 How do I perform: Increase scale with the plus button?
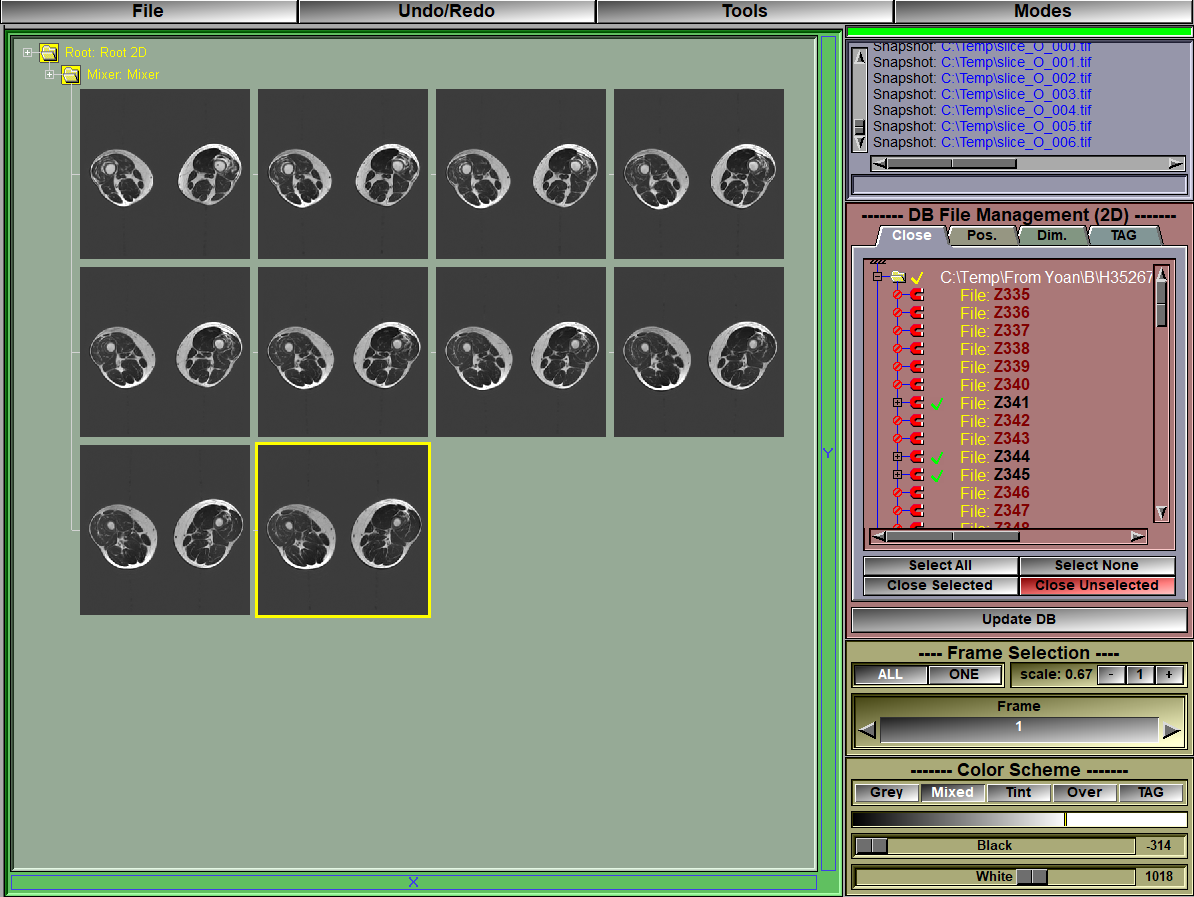point(1169,675)
